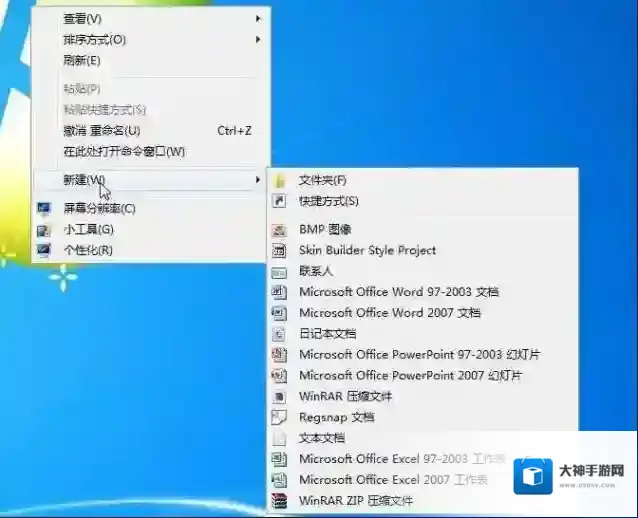Open 屏幕分辨率(C) settings entry
Screen dimensions: 638x518
click(151, 209)
